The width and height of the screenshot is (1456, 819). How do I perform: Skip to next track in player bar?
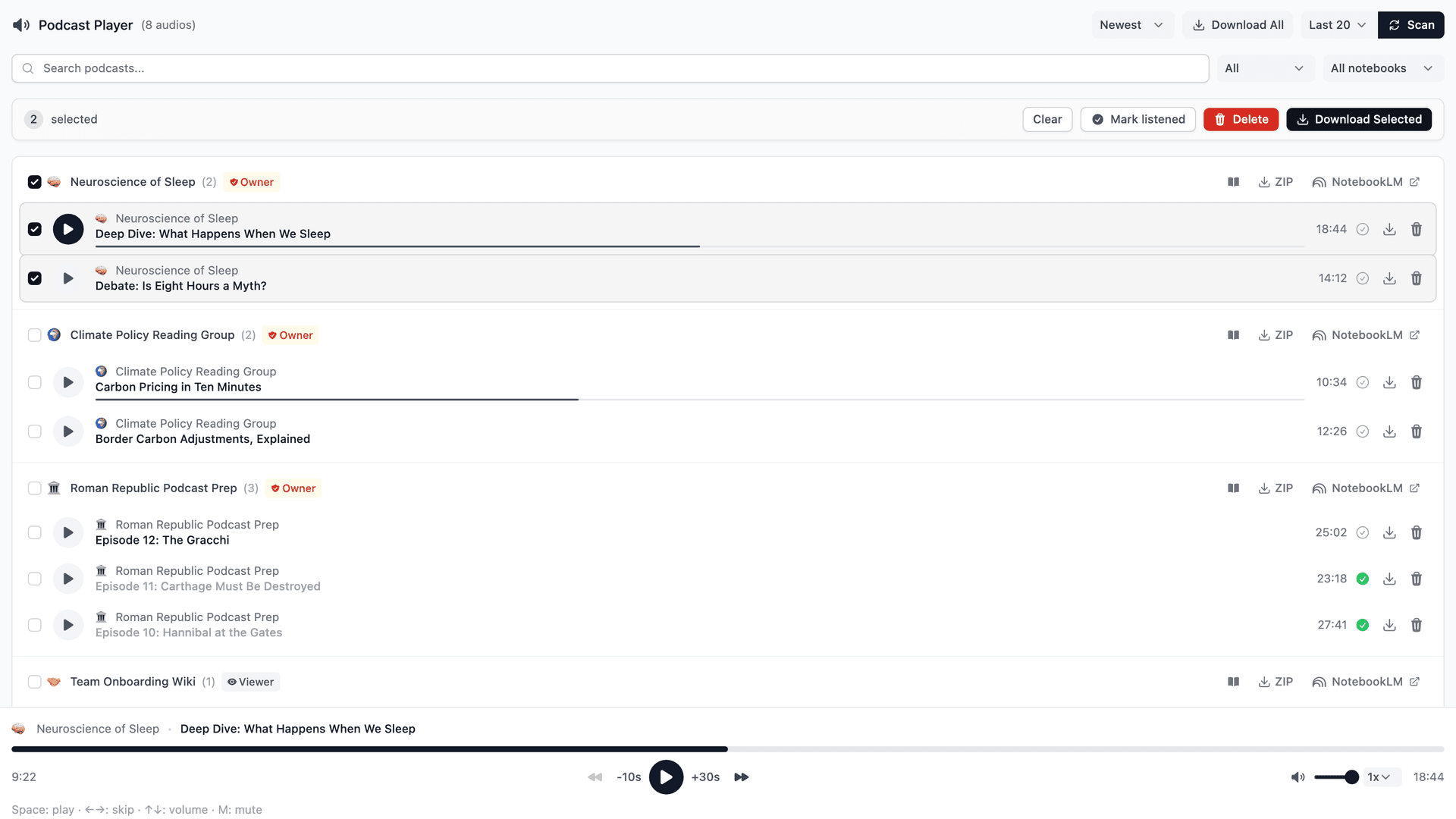(742, 777)
